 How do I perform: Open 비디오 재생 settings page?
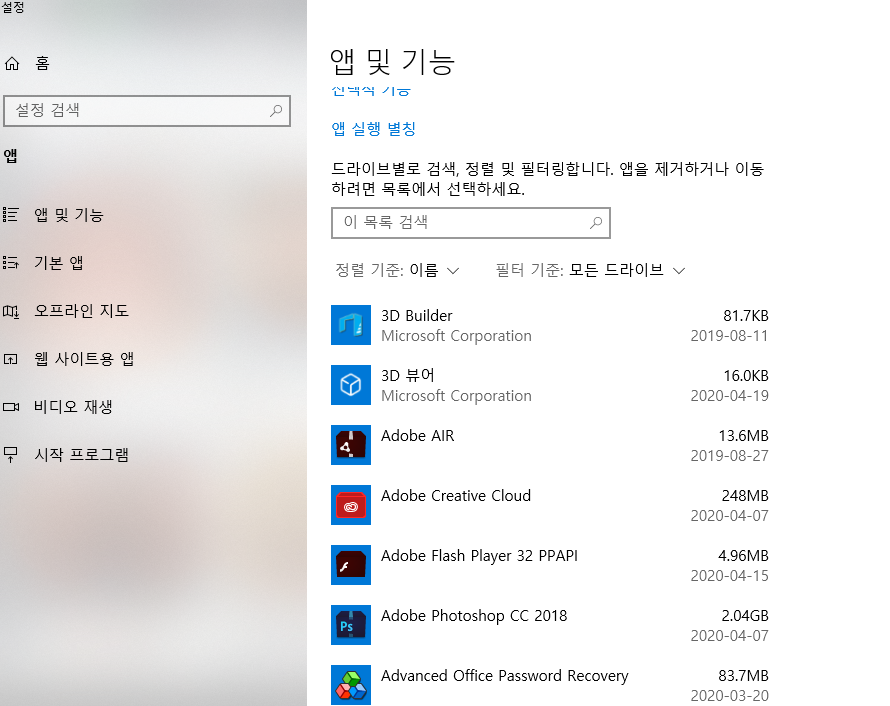click(73, 407)
